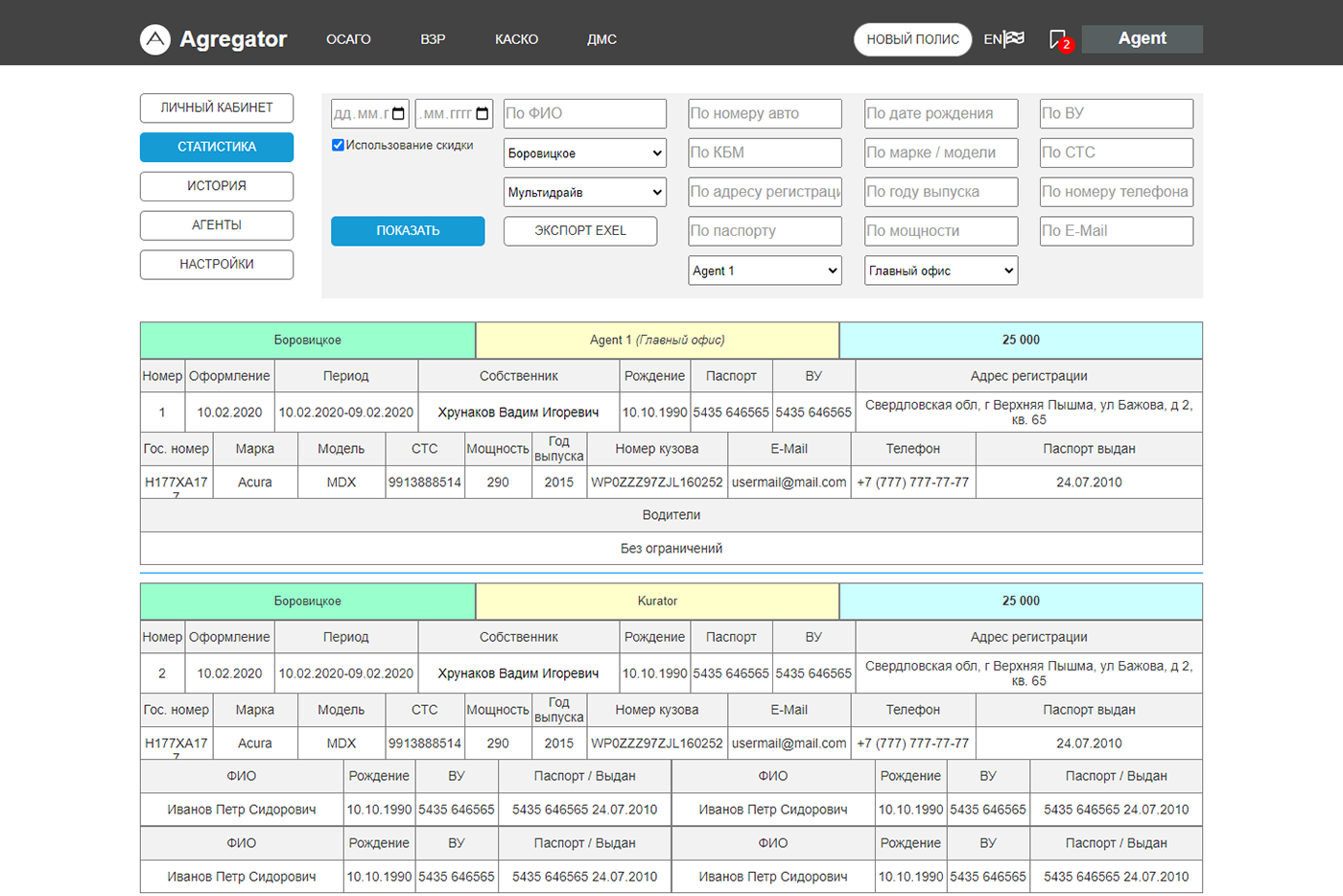
Task: Open the ИСТОРИЯ sidebar section
Action: click(217, 186)
